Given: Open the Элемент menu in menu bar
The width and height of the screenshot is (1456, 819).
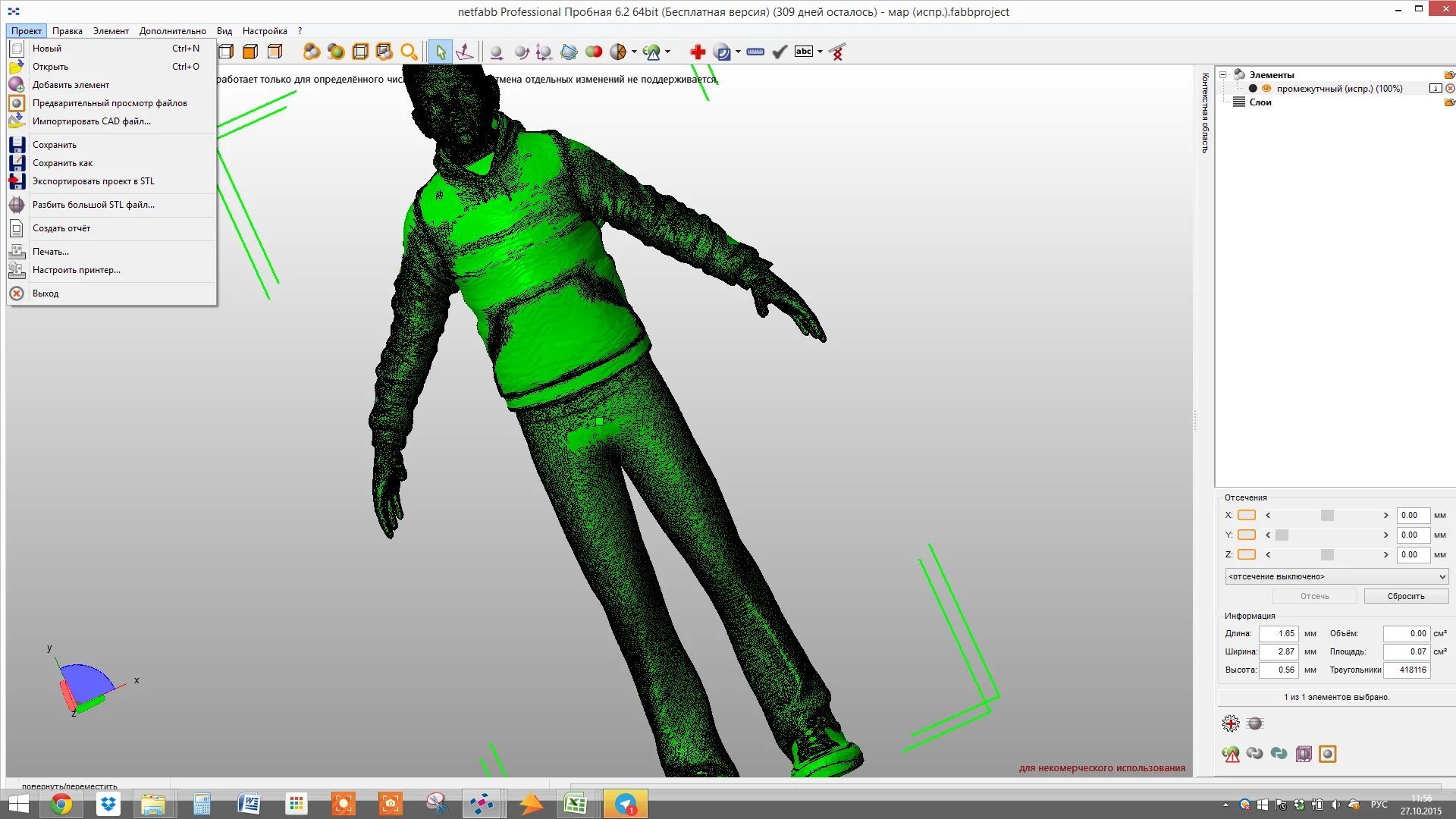Looking at the screenshot, I should [111, 31].
